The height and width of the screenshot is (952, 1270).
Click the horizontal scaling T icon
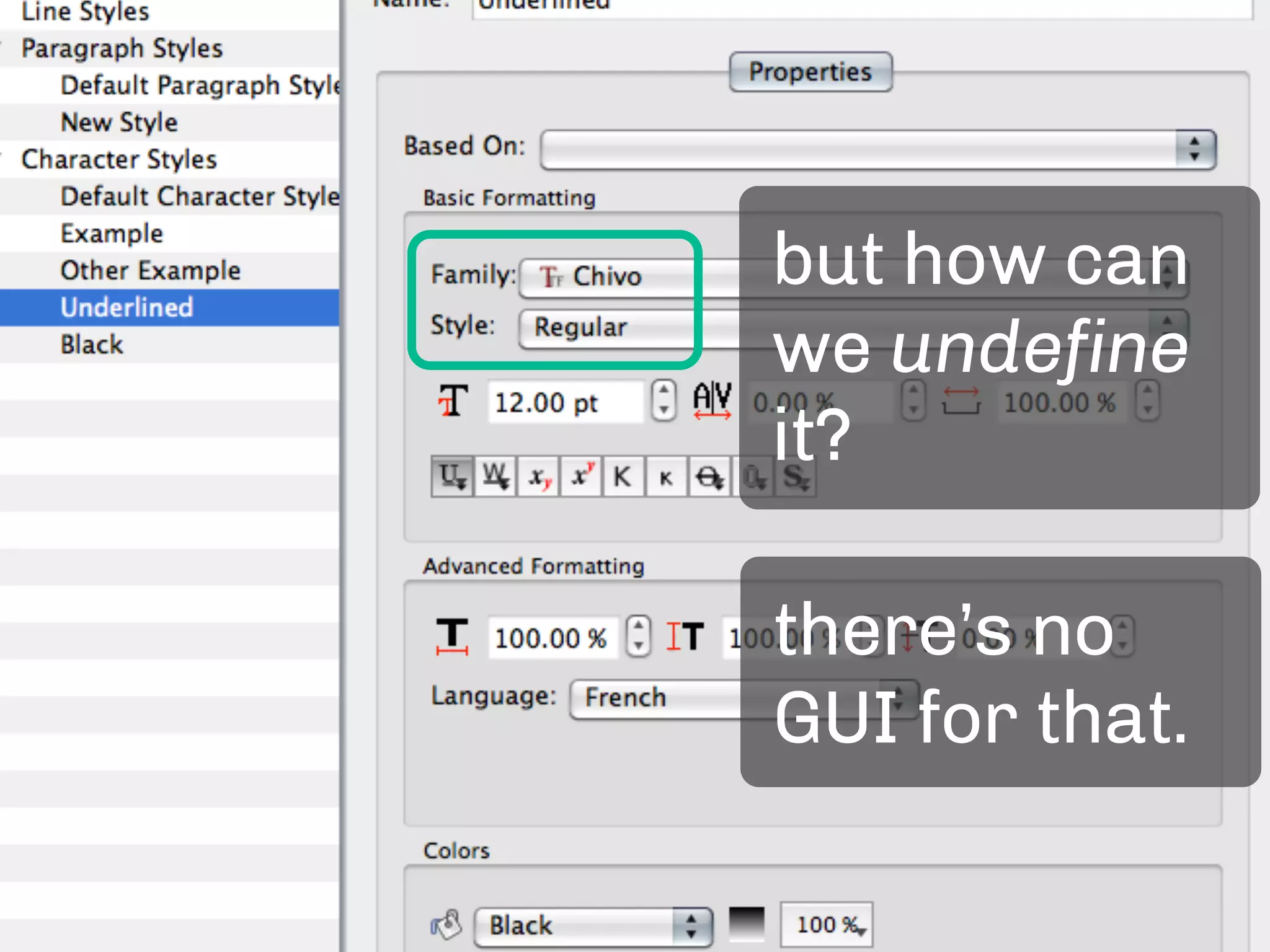pyautogui.click(x=452, y=636)
